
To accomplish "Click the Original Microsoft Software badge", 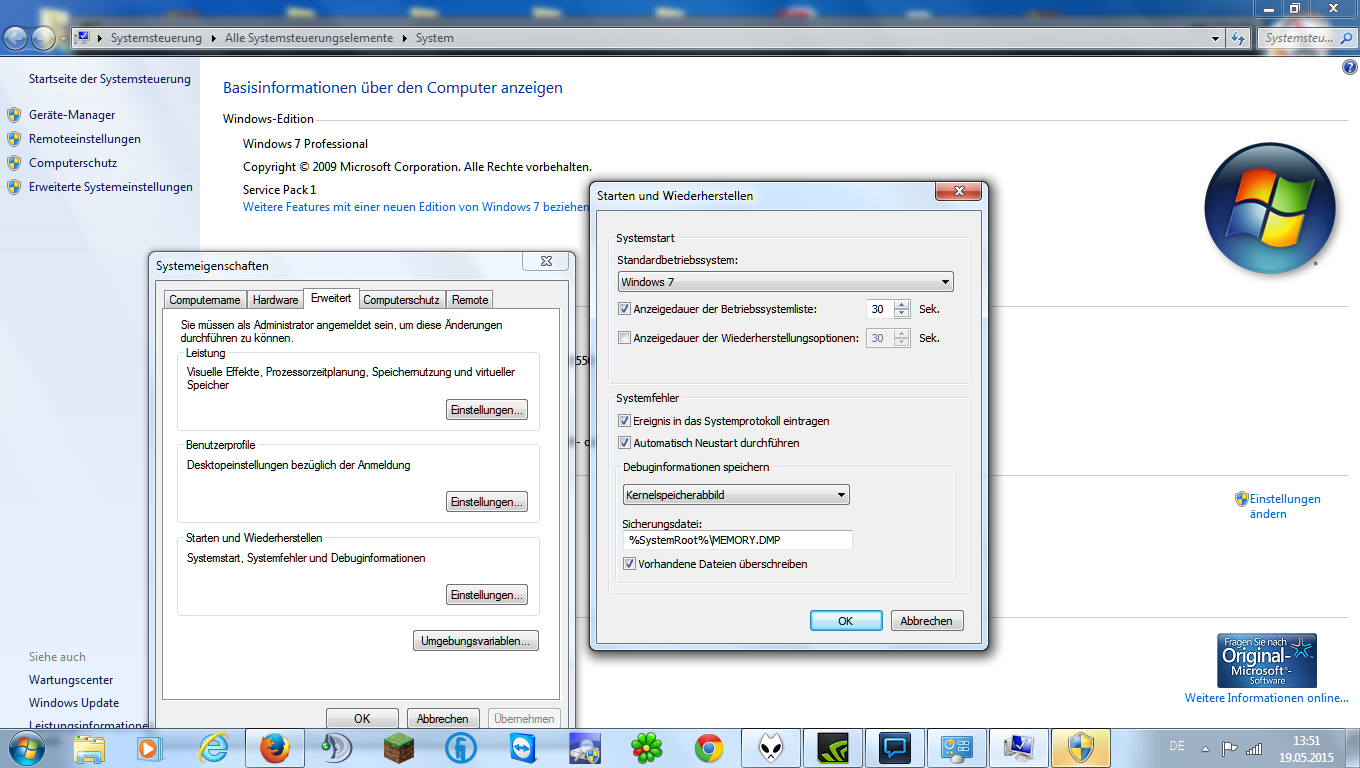I will (x=1267, y=660).
